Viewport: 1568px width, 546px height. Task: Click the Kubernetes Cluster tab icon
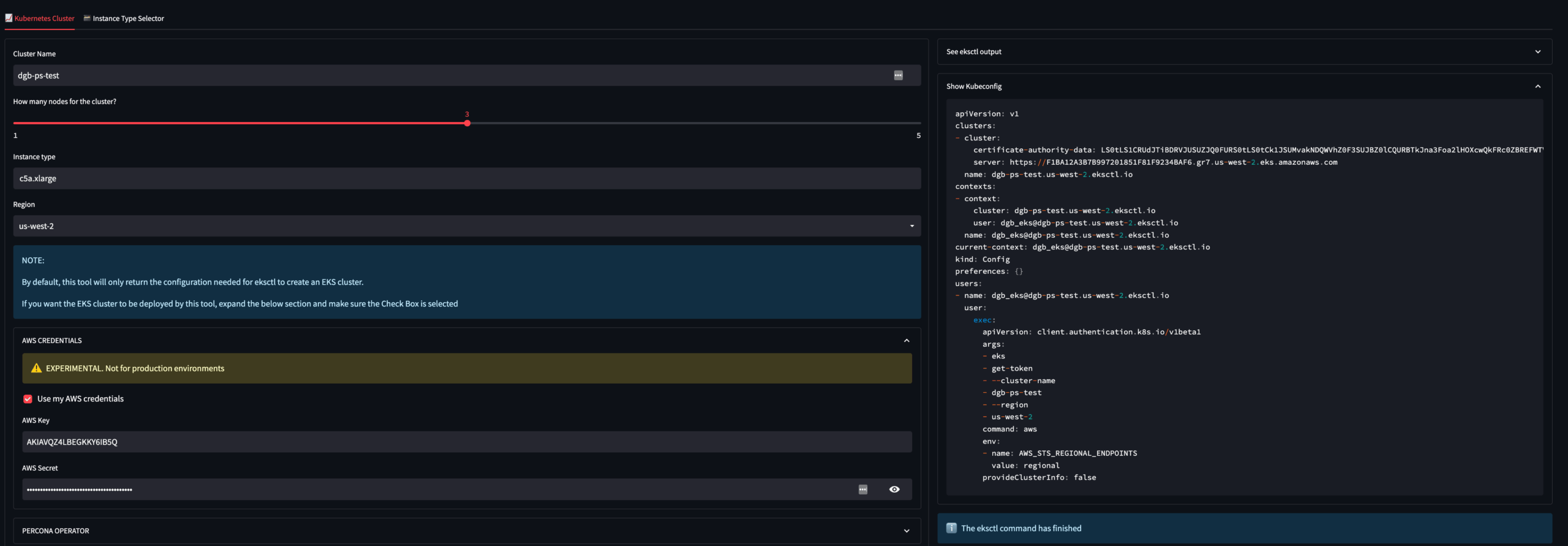click(x=9, y=18)
